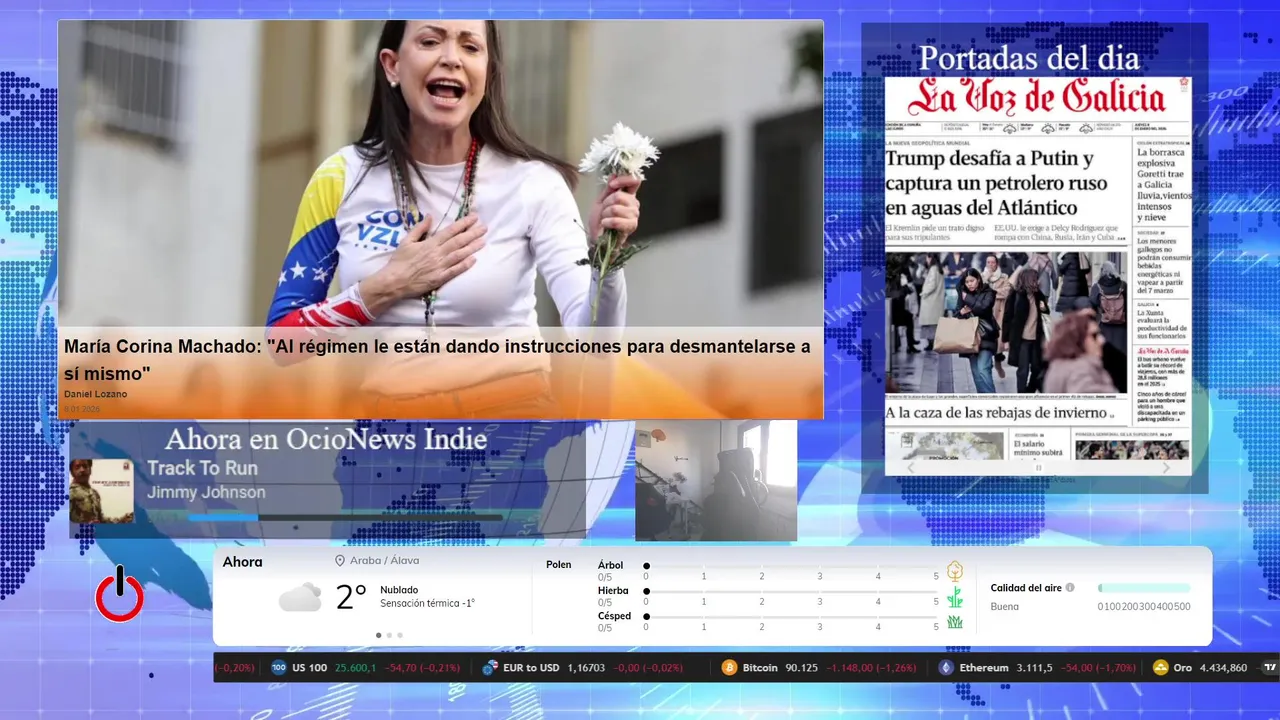Go to next newspaper cover arrow
The width and height of the screenshot is (1280, 720).
(x=1166, y=467)
